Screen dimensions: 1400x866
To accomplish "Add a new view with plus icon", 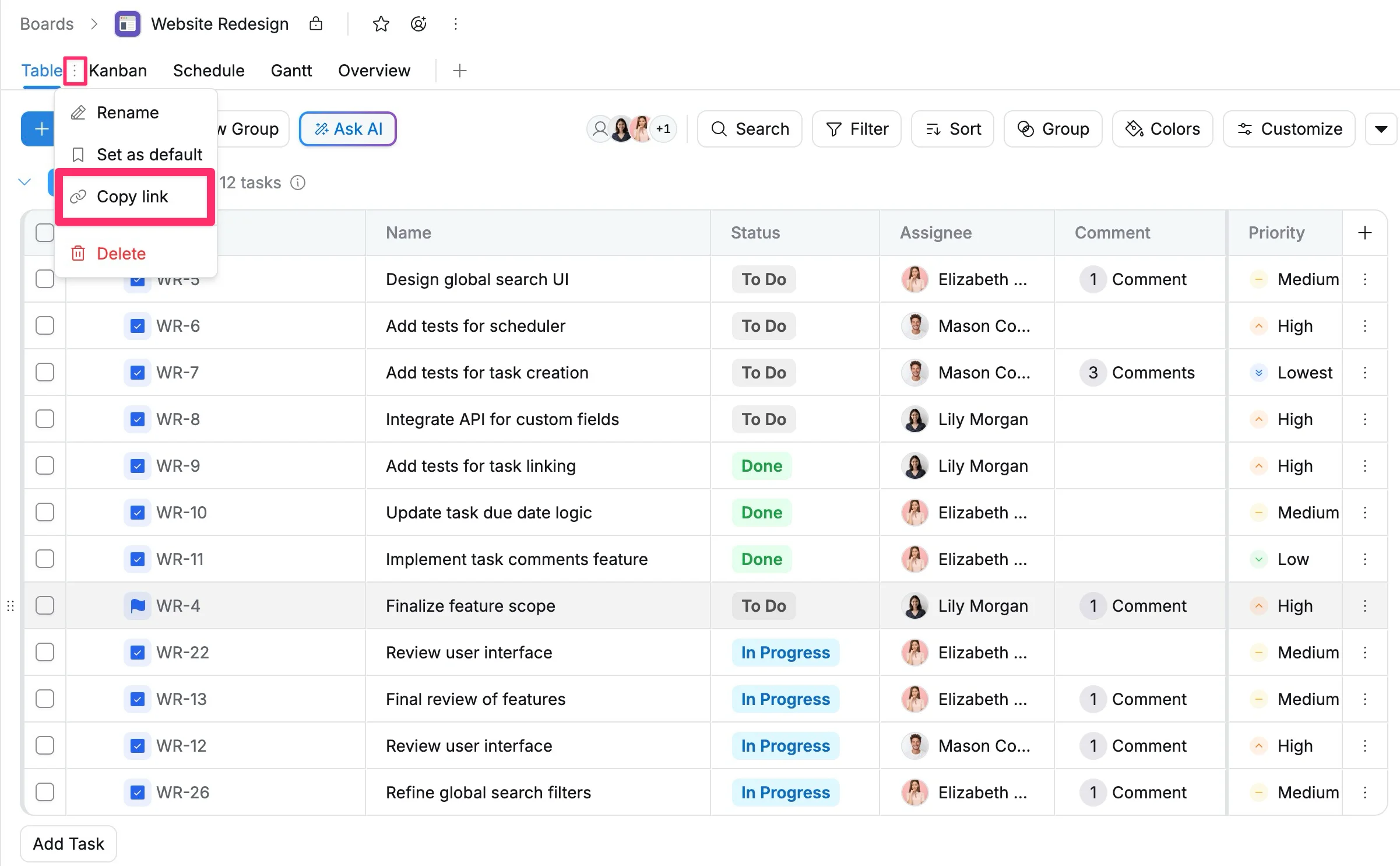I will (x=460, y=71).
